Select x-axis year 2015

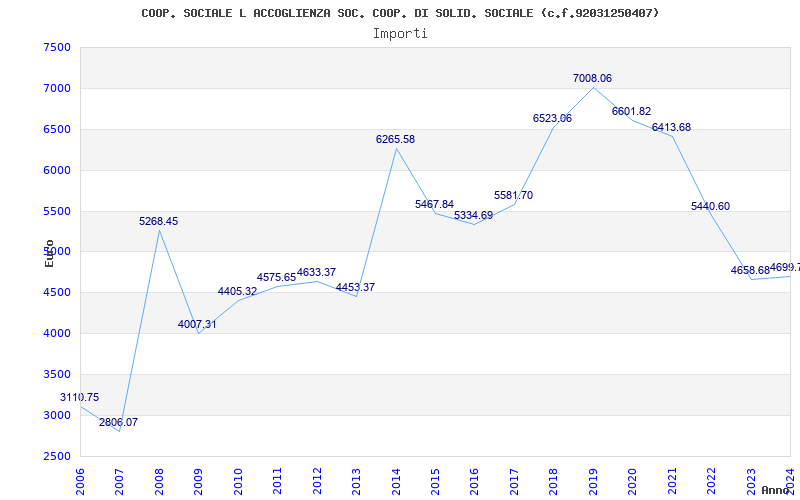click(x=435, y=481)
